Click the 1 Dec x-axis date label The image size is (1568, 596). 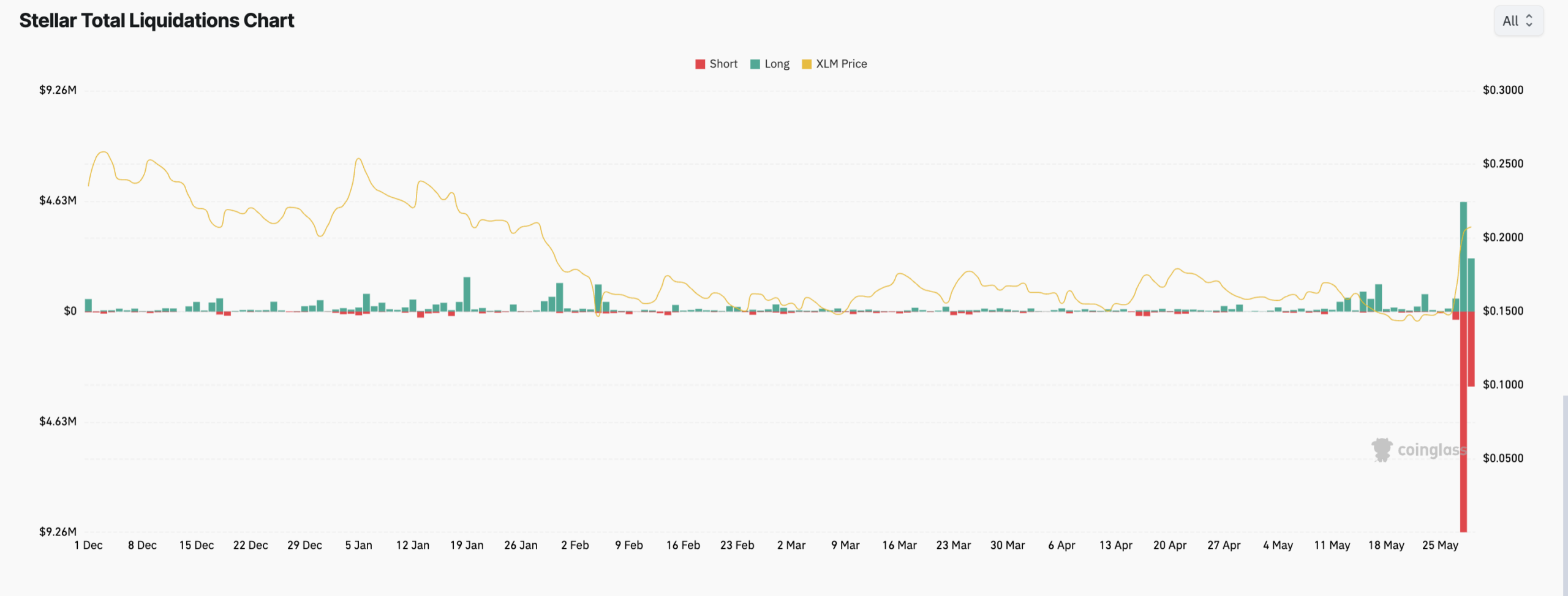click(88, 545)
